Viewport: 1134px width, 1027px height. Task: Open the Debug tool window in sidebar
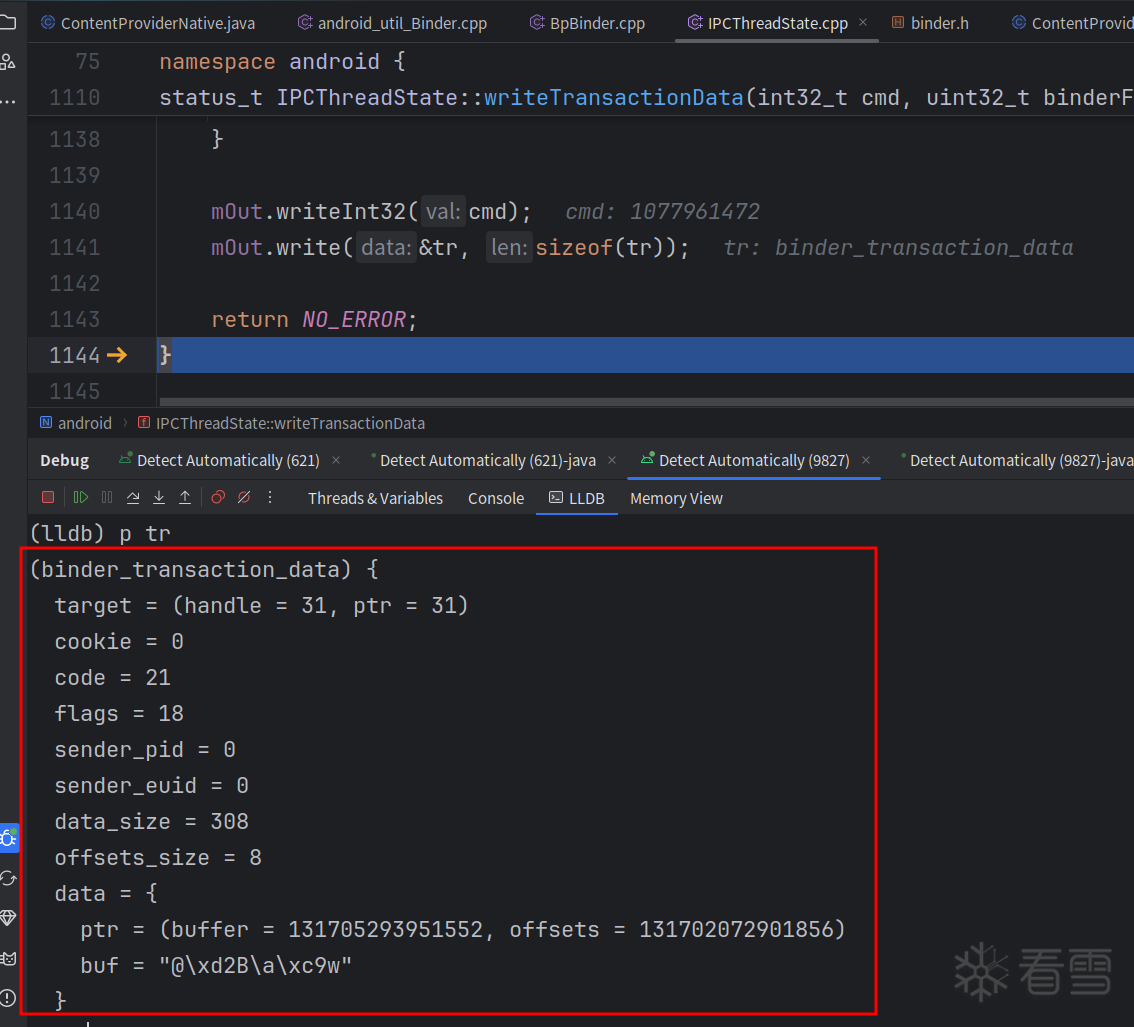(x=9, y=838)
